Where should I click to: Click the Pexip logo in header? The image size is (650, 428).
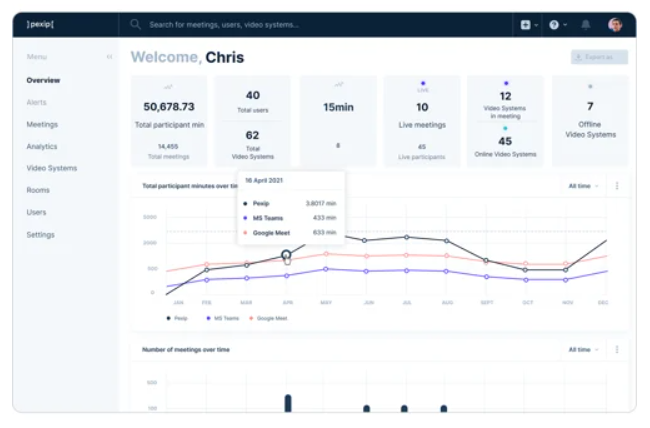pos(43,24)
